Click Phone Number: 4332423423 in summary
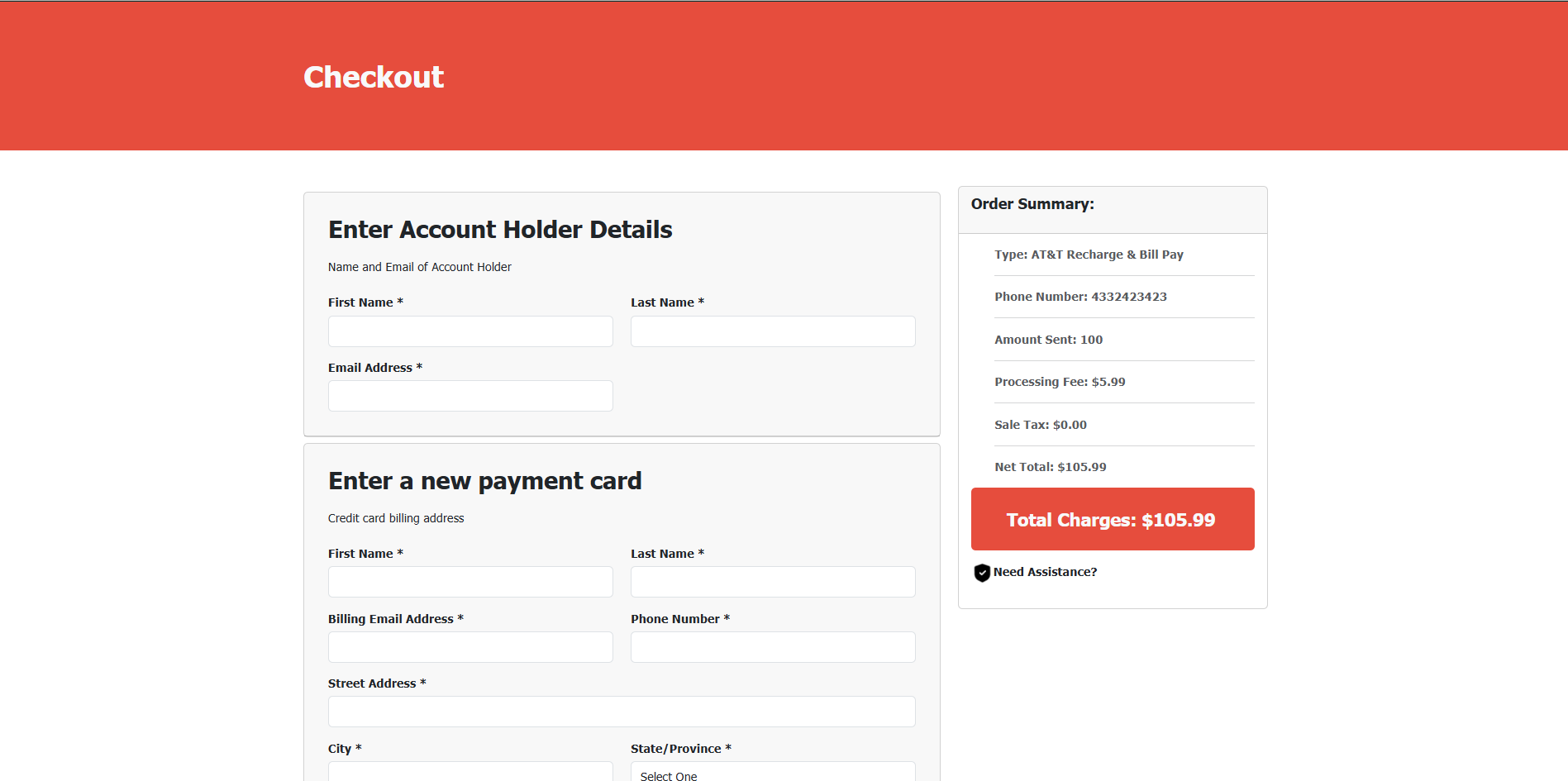This screenshot has height=781, width=1568. 1080,297
